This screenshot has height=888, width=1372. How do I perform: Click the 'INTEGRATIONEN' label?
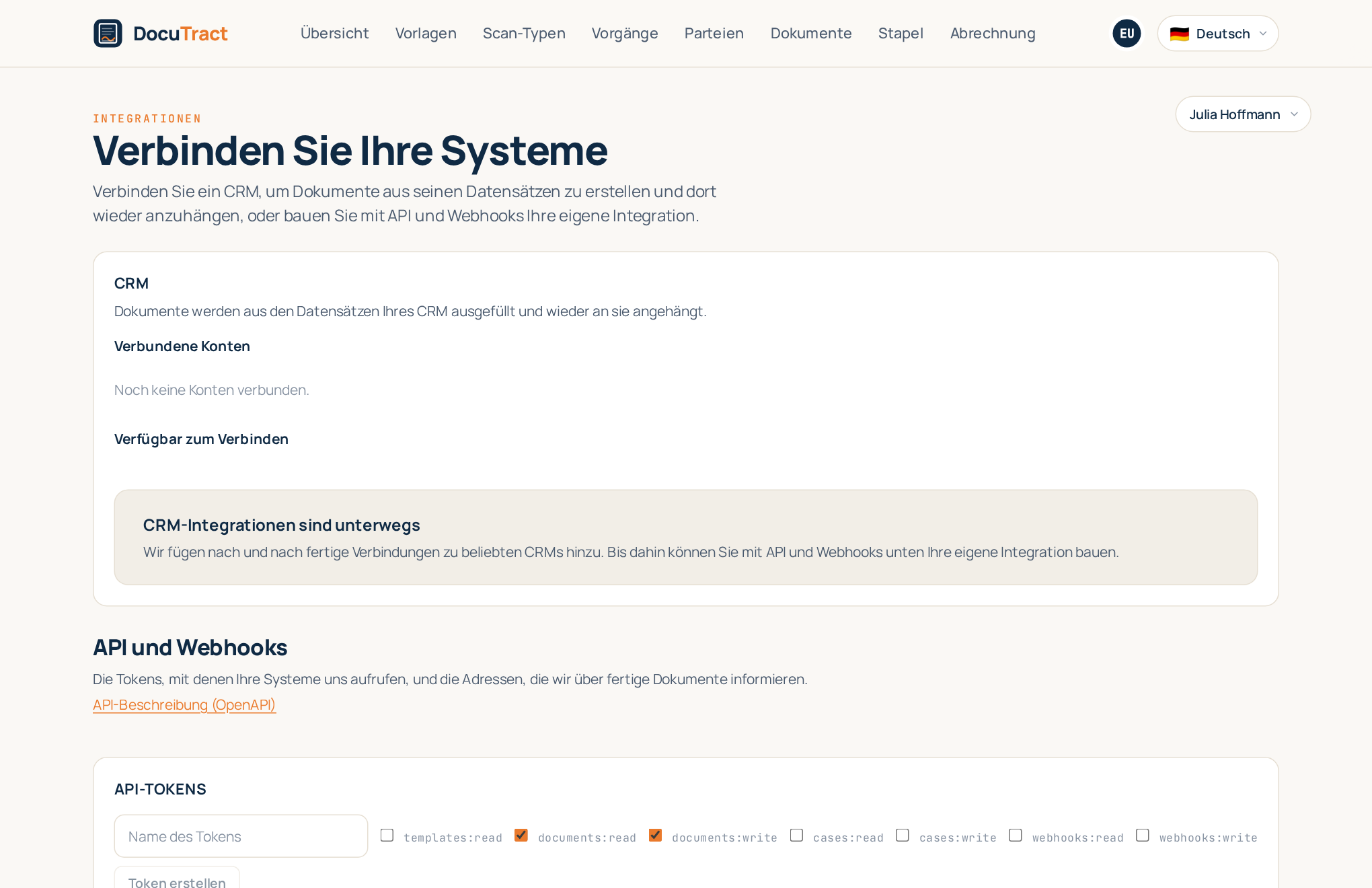[x=147, y=118]
